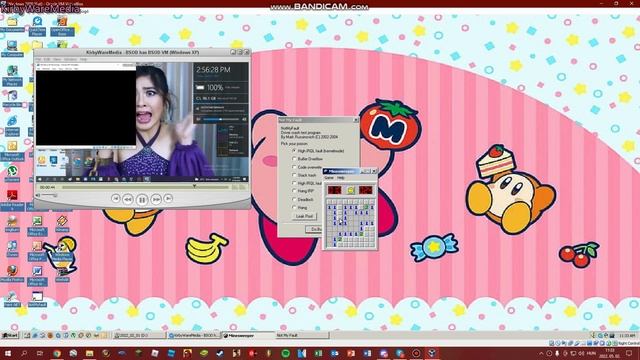The height and width of the screenshot is (360, 640).
Task: Open Help menu in QuickTime window
Action: pos(83,60)
